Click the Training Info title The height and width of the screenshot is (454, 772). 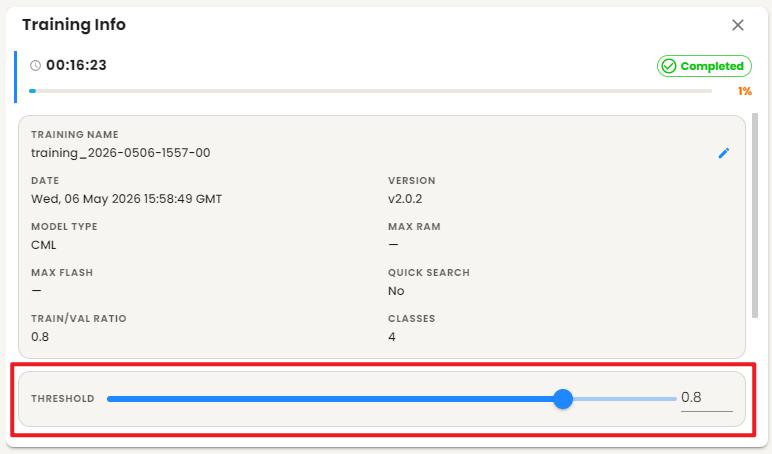point(74,25)
